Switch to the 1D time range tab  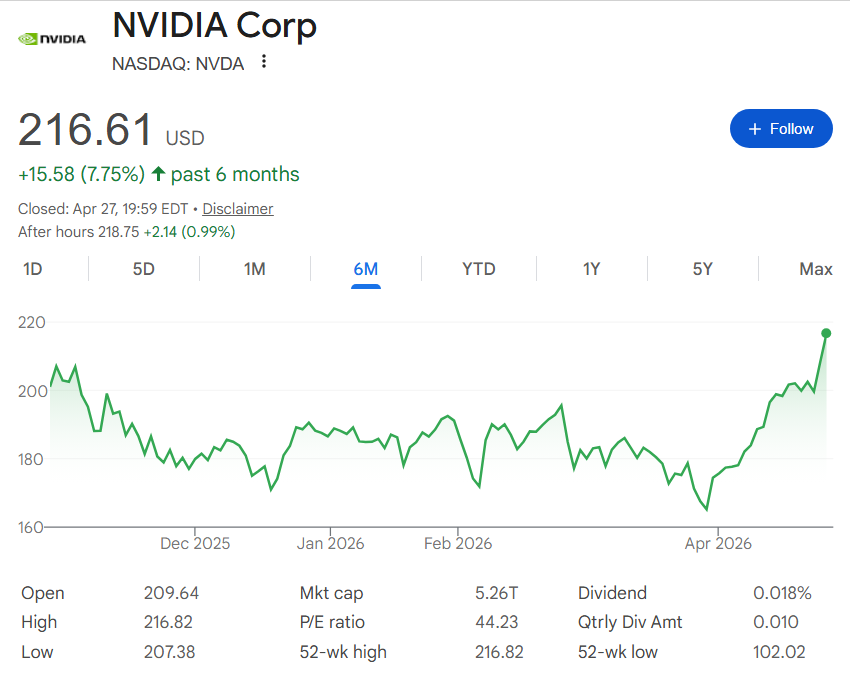(x=31, y=269)
